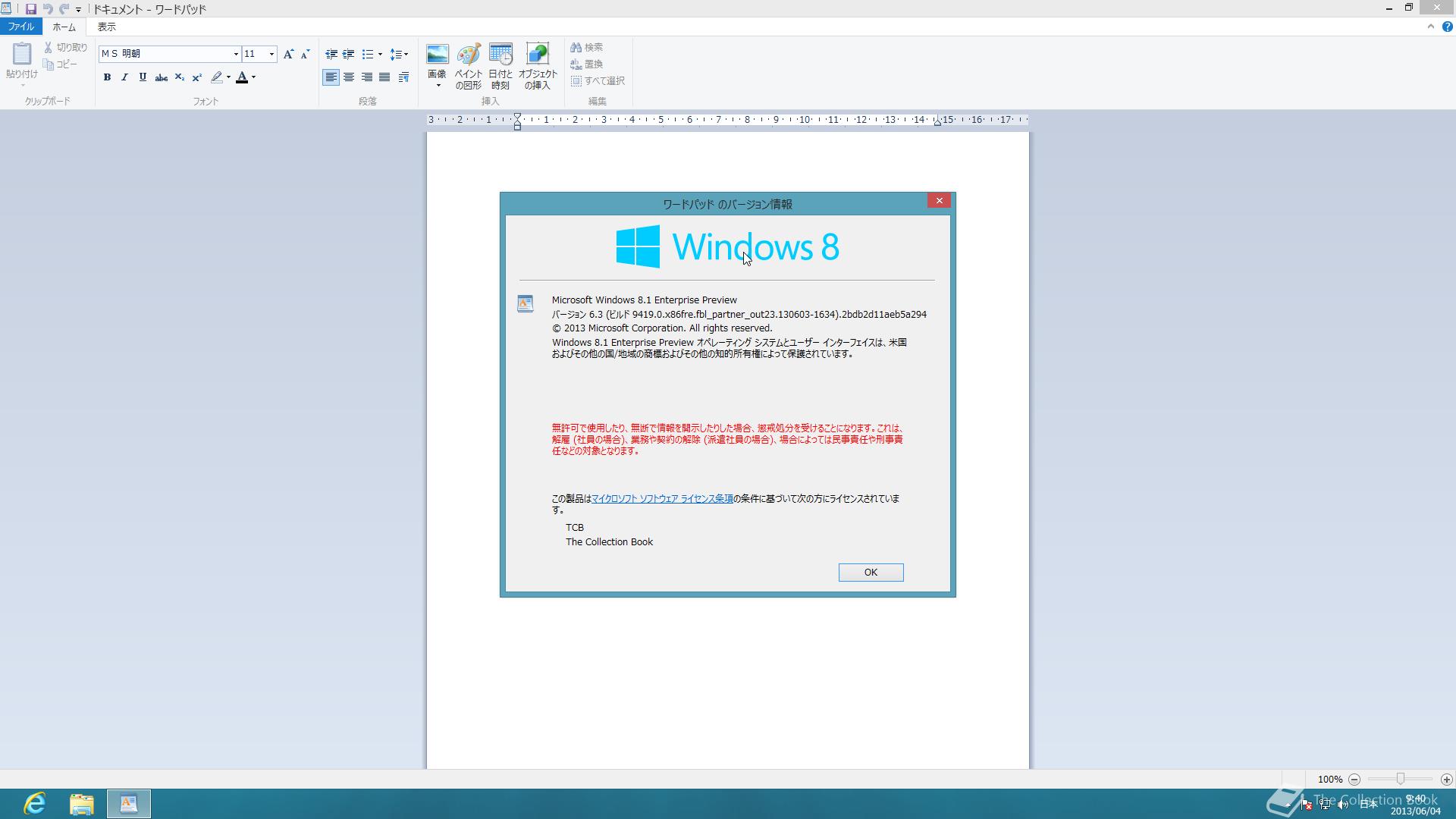The image size is (1456, 819).
Task: Toggle superscript formatting
Action: tap(196, 77)
